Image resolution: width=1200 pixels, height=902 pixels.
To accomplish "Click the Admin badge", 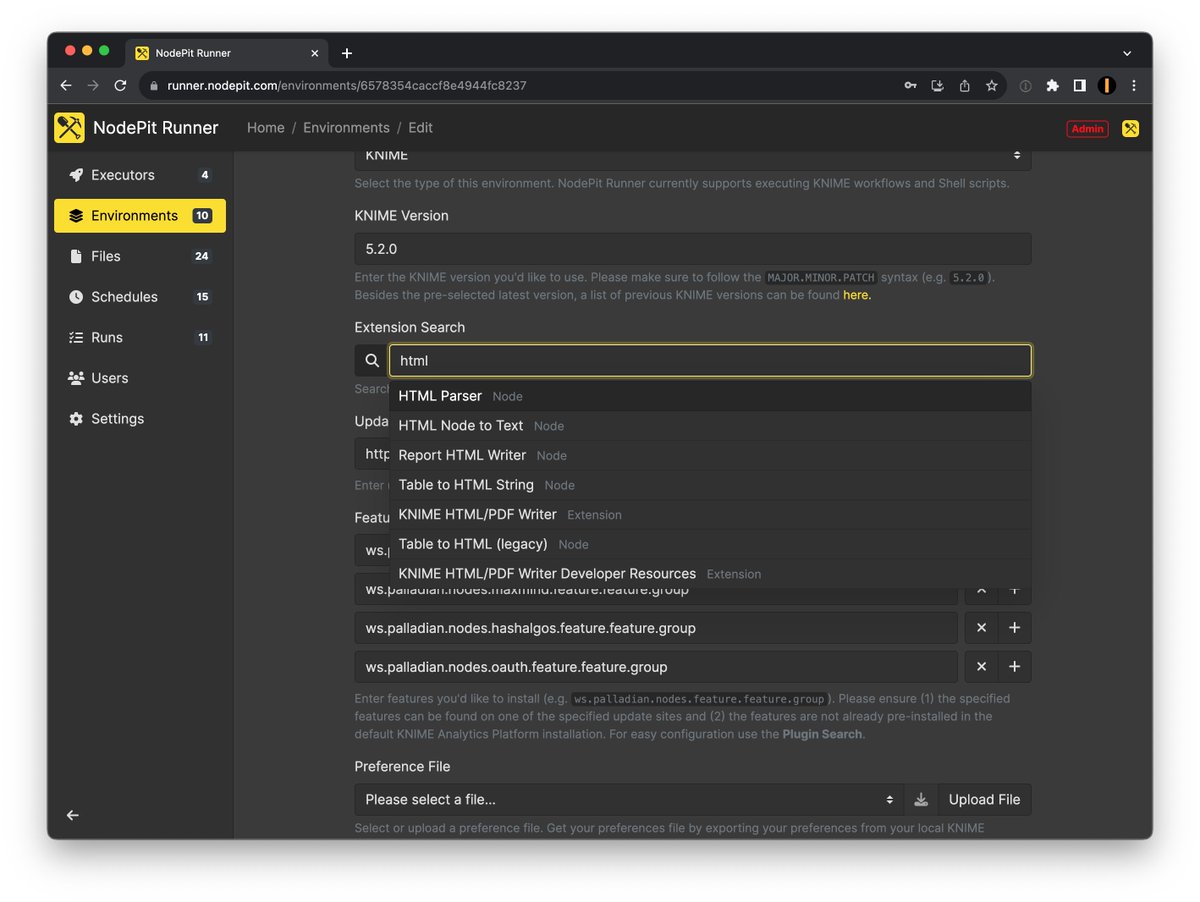I will pos(1087,128).
